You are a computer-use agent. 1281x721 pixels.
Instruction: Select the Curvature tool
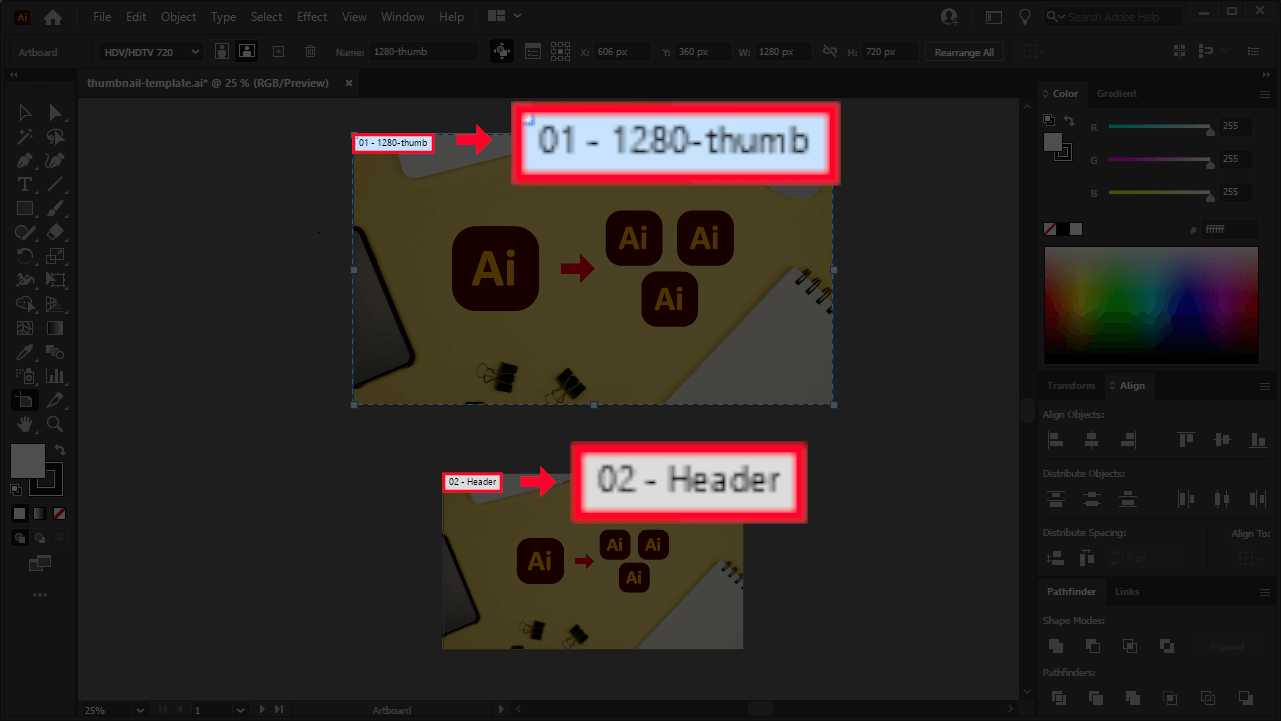(56, 160)
